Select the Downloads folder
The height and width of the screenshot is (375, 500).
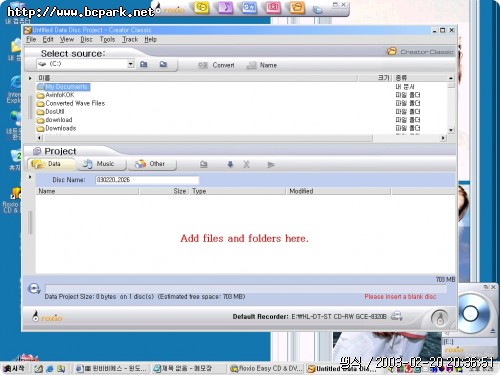pos(56,128)
